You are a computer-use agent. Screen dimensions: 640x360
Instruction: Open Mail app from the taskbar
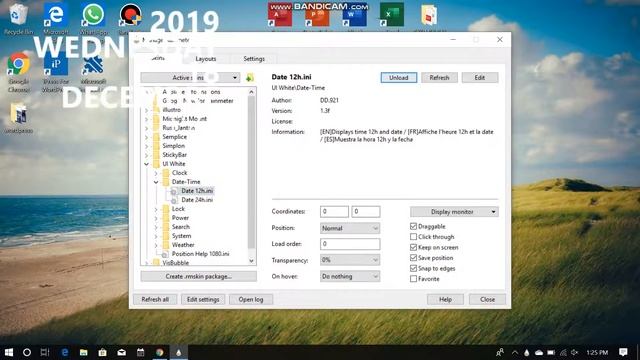(x=122, y=352)
